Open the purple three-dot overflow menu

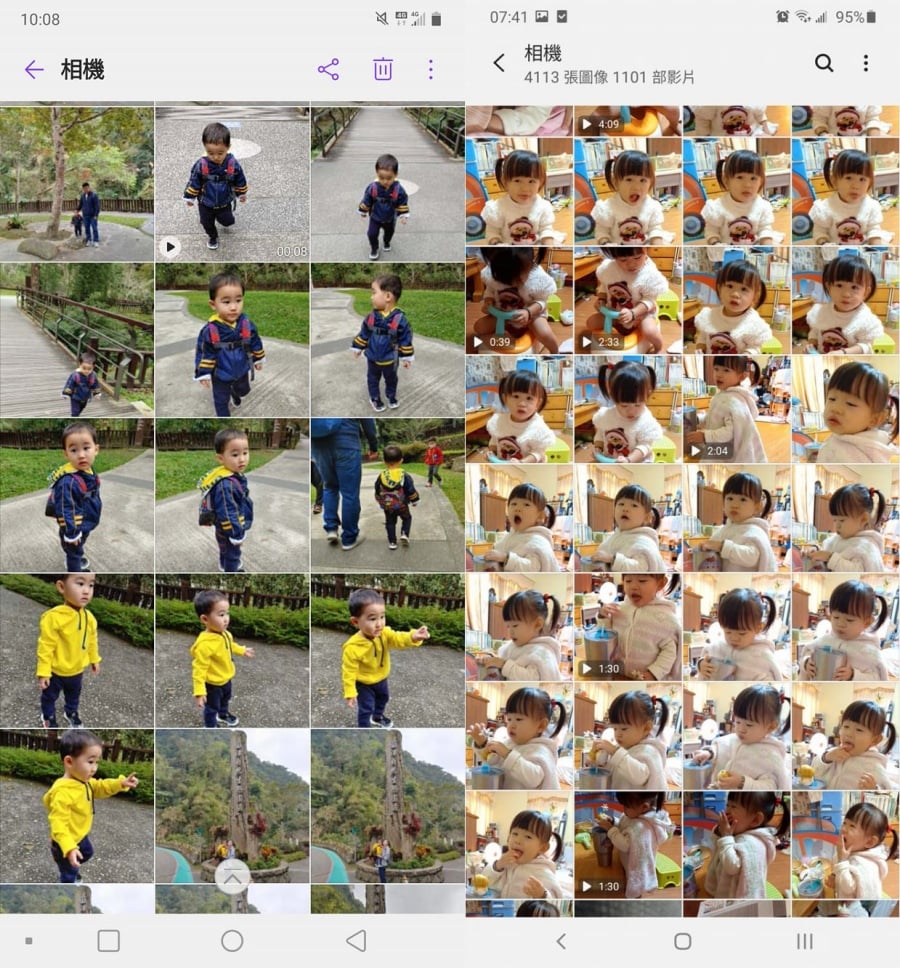431,69
